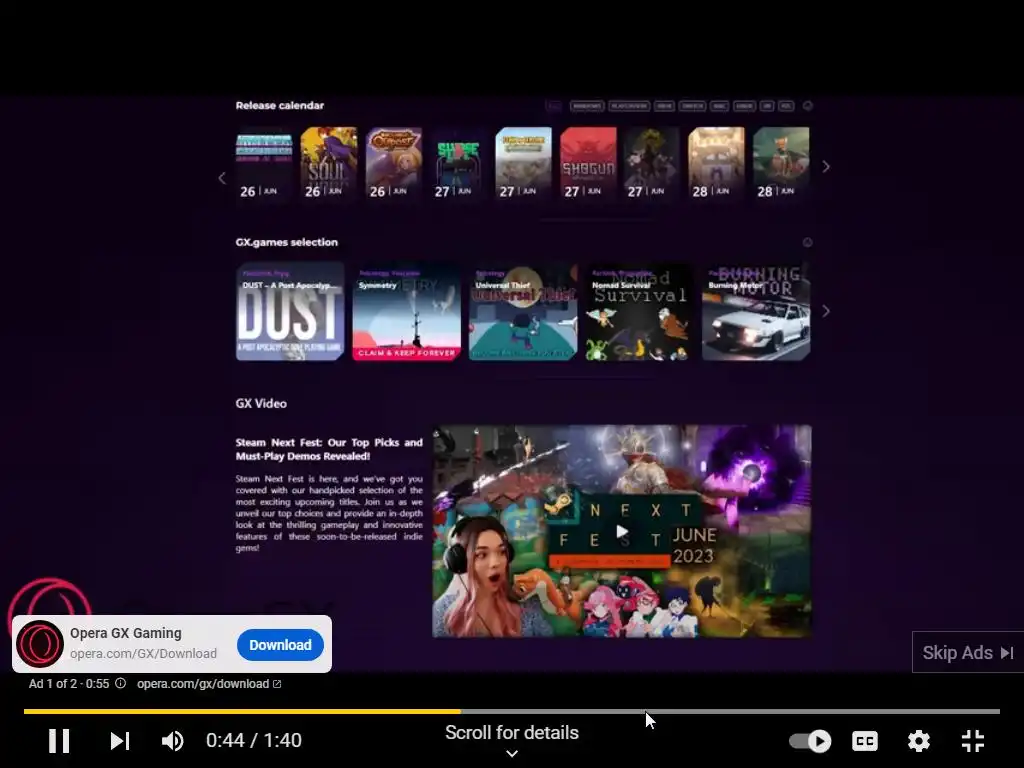
Task: Click the Release calendar heading
Action: 280,105
